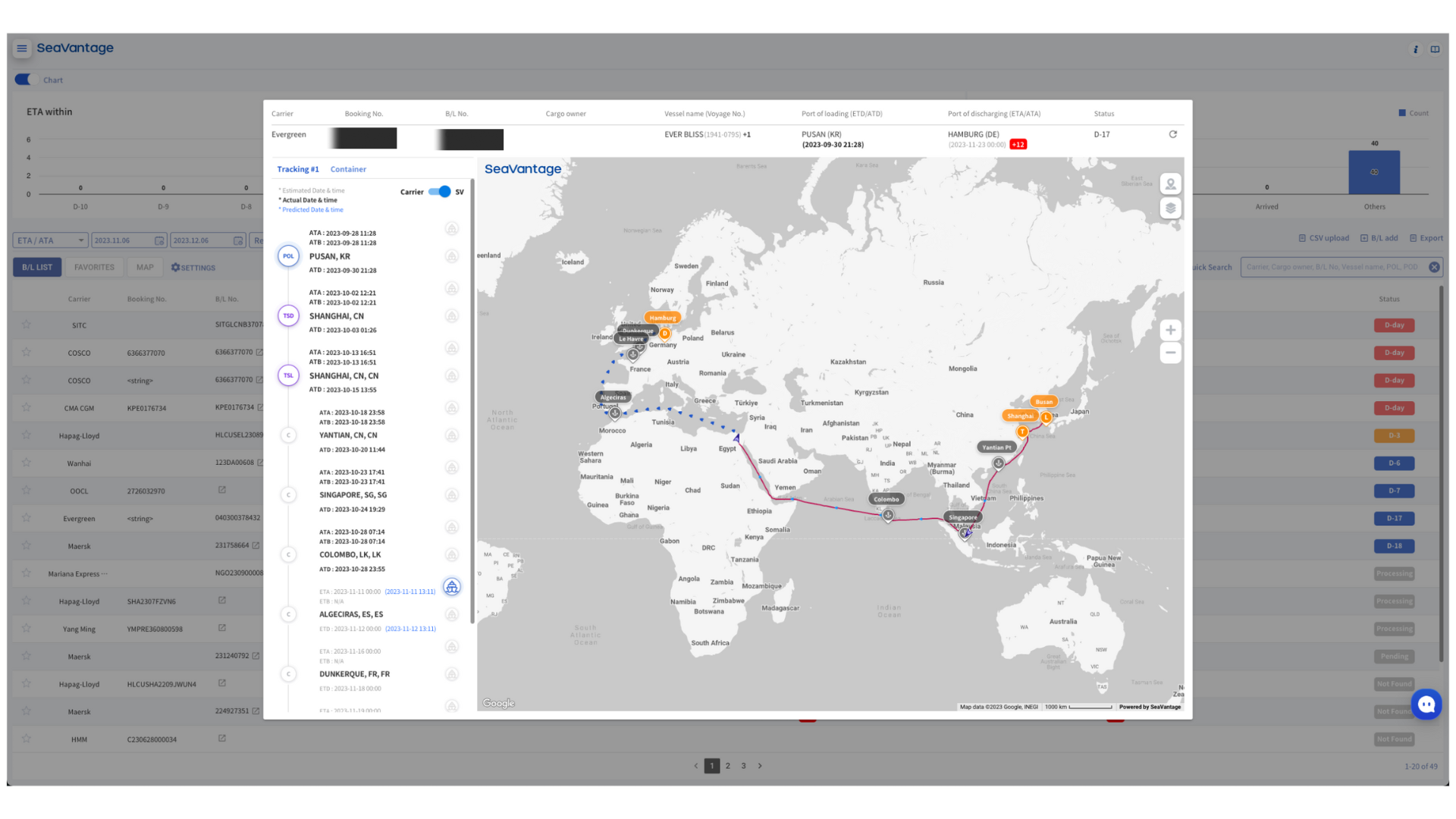
Task: Zoom in on the map with plus button
Action: pos(1170,330)
